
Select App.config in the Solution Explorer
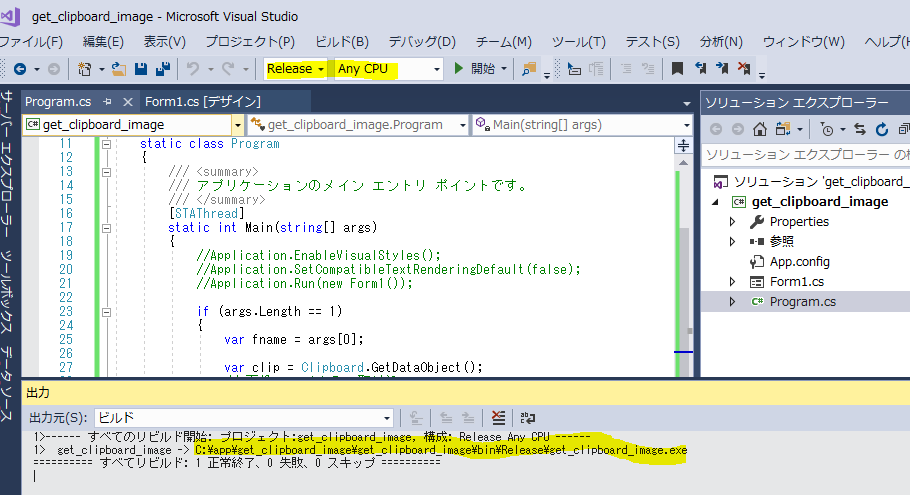tap(799, 261)
